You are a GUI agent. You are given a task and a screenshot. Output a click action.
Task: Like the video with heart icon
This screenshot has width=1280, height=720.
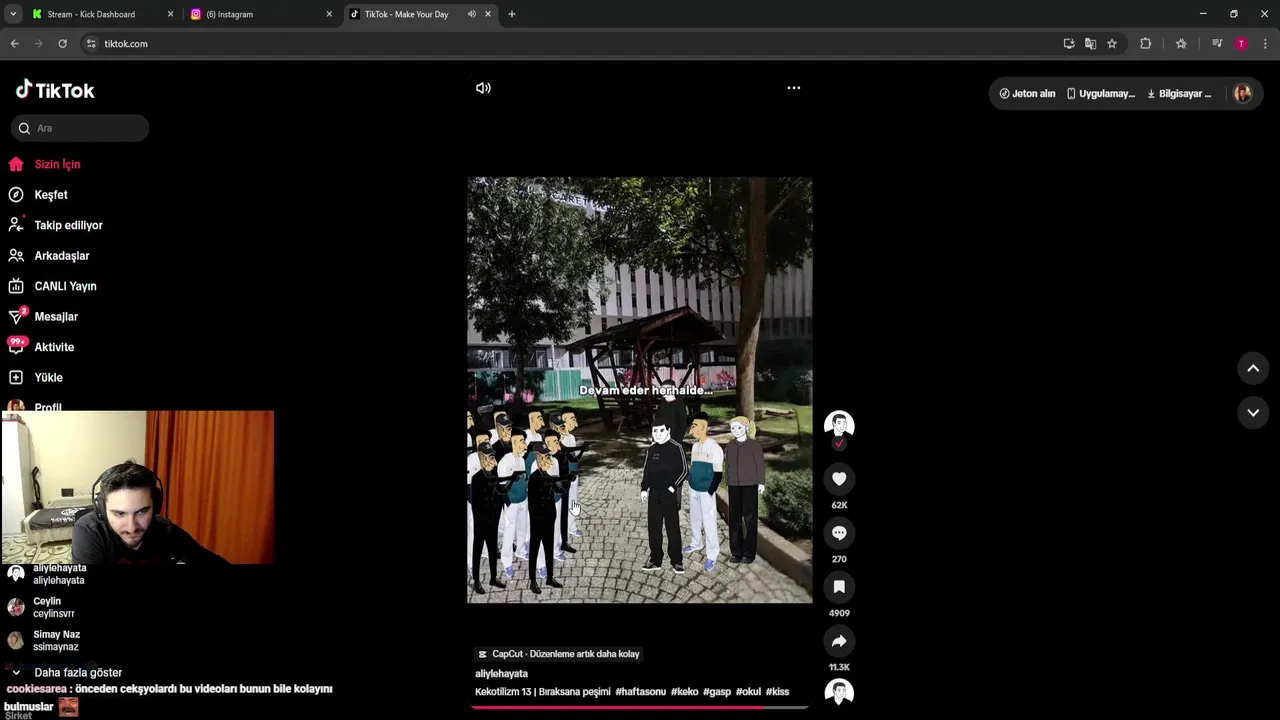point(839,479)
